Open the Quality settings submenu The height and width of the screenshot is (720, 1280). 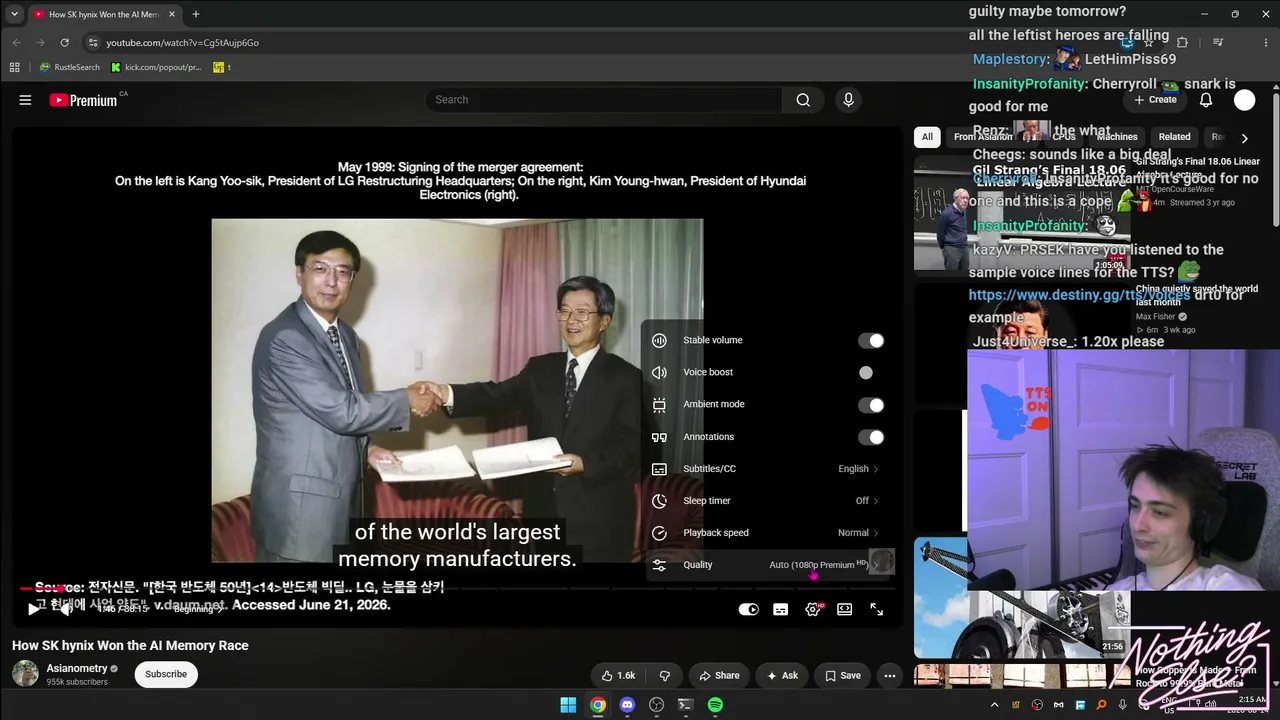(768, 565)
